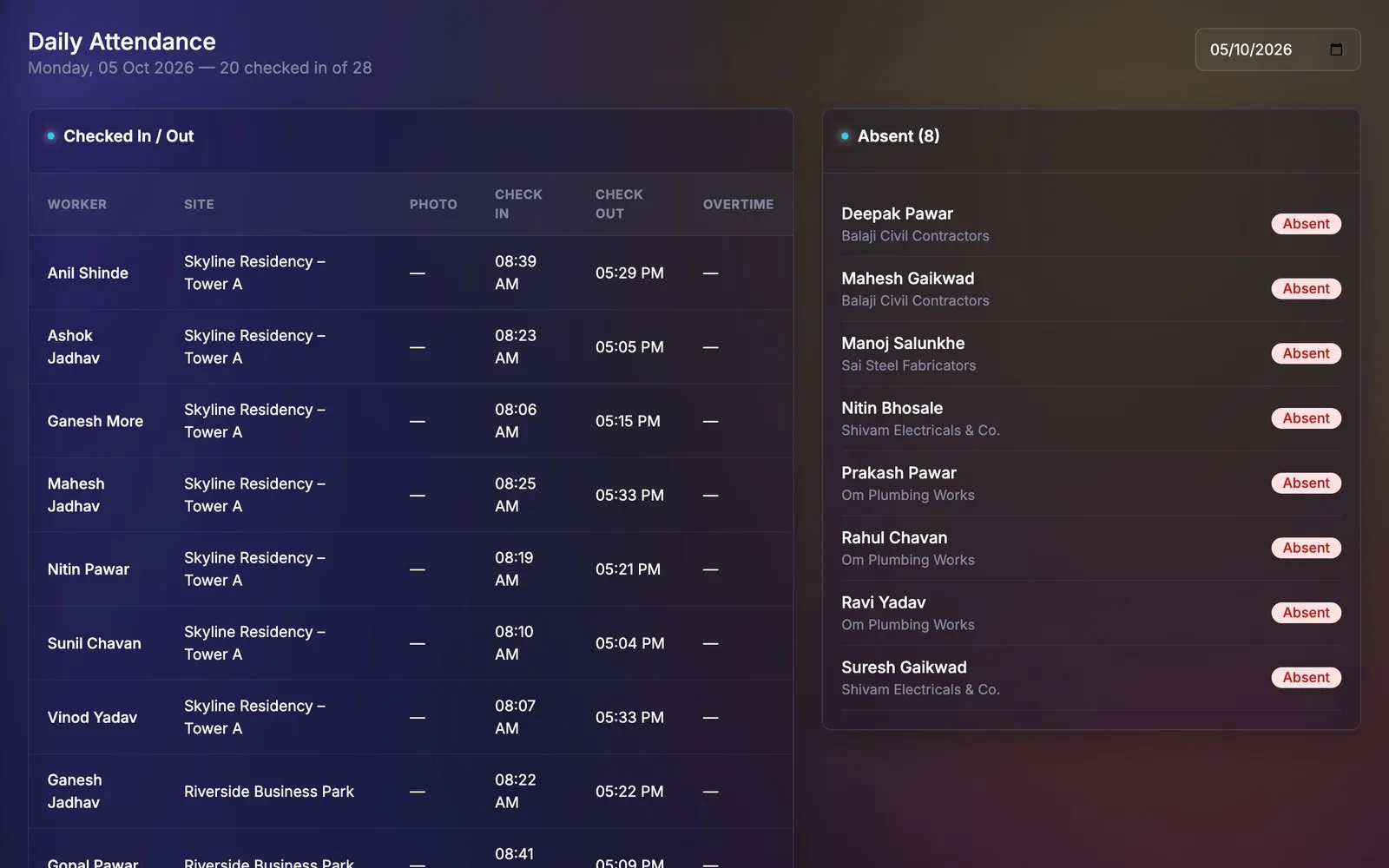
Task: Select the CHECK OUT column header
Action: pos(619,204)
